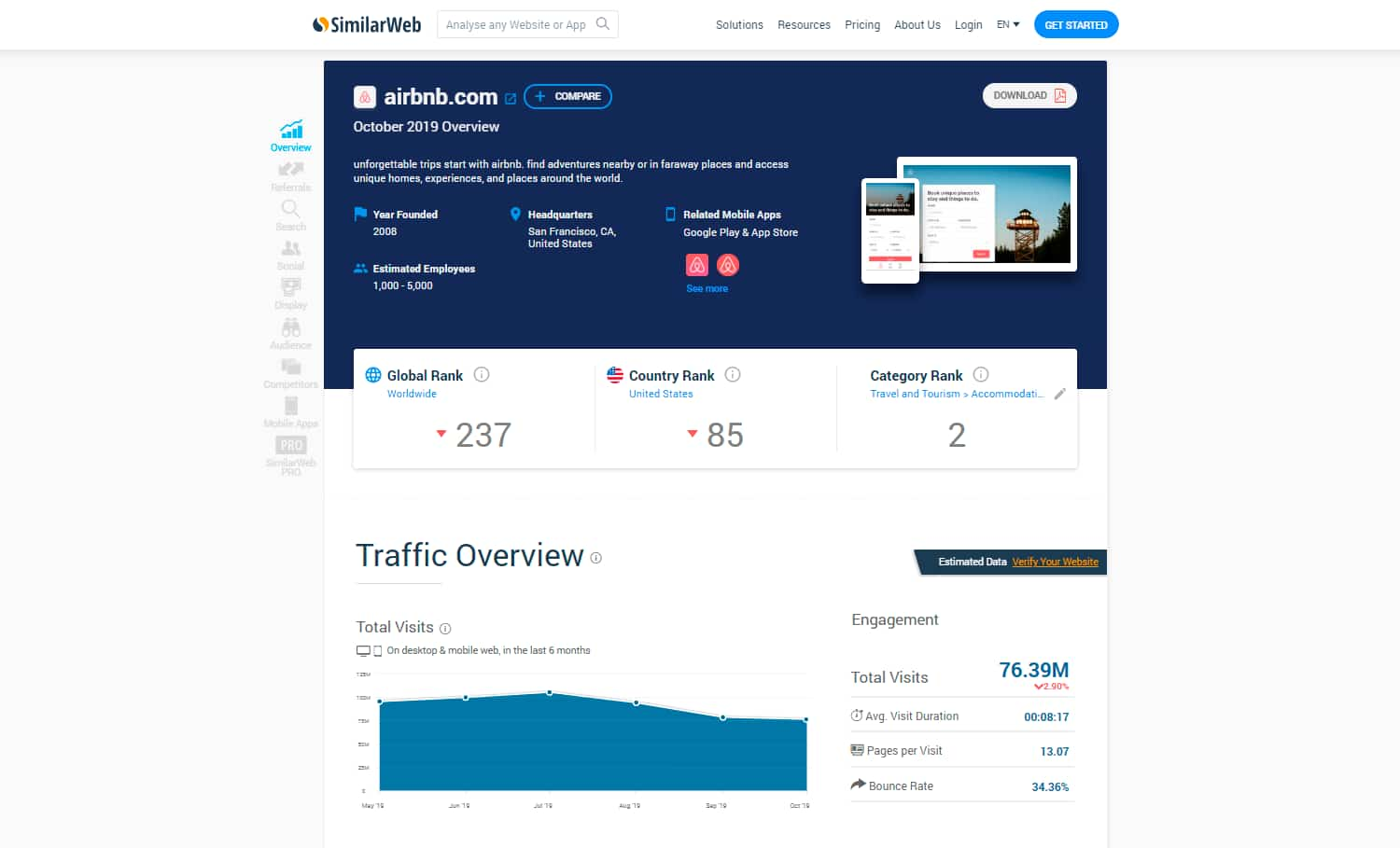This screenshot has width=1400, height=848.
Task: Open Competitors section in sidebar
Action: pyautogui.click(x=291, y=373)
